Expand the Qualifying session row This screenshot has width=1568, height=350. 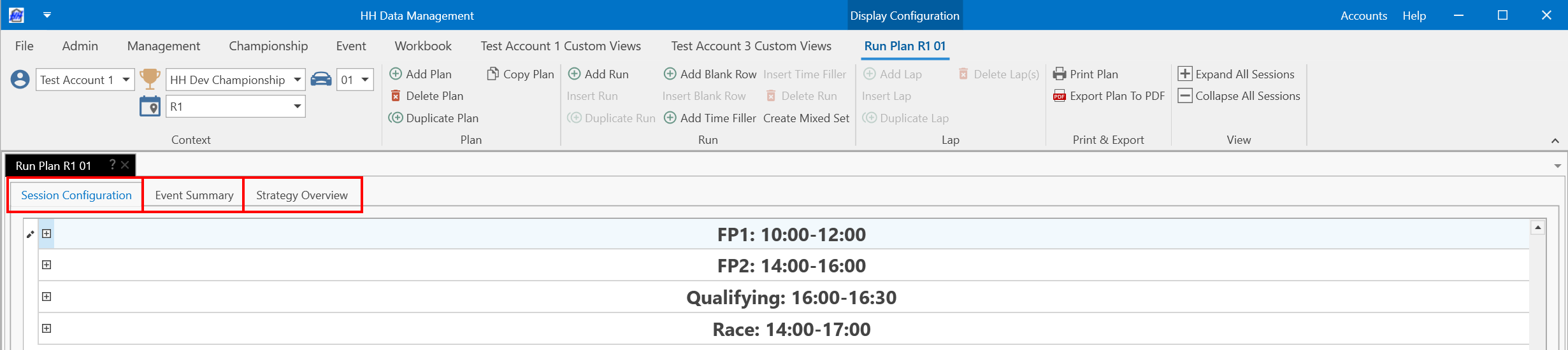click(x=47, y=297)
